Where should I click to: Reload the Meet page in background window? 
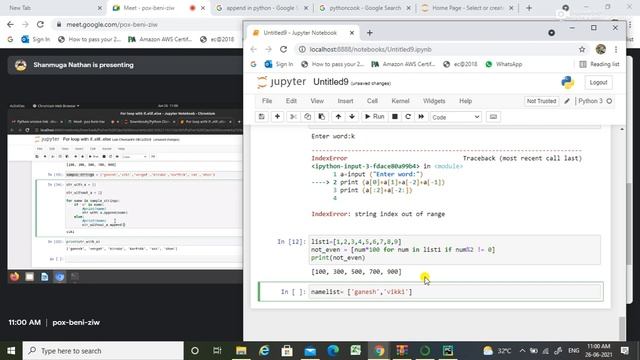40,24
